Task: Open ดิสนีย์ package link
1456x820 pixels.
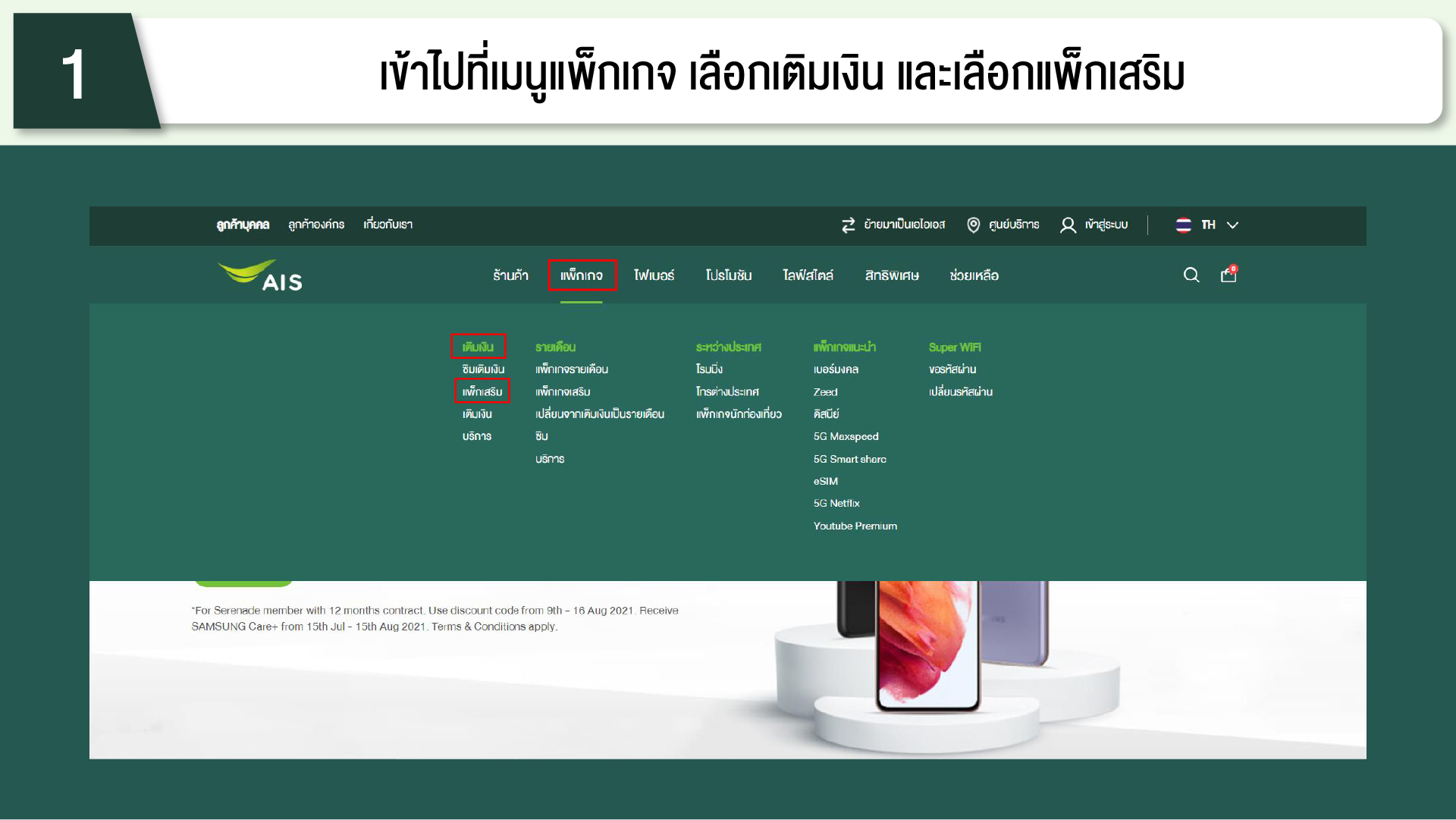Action: [x=826, y=414]
